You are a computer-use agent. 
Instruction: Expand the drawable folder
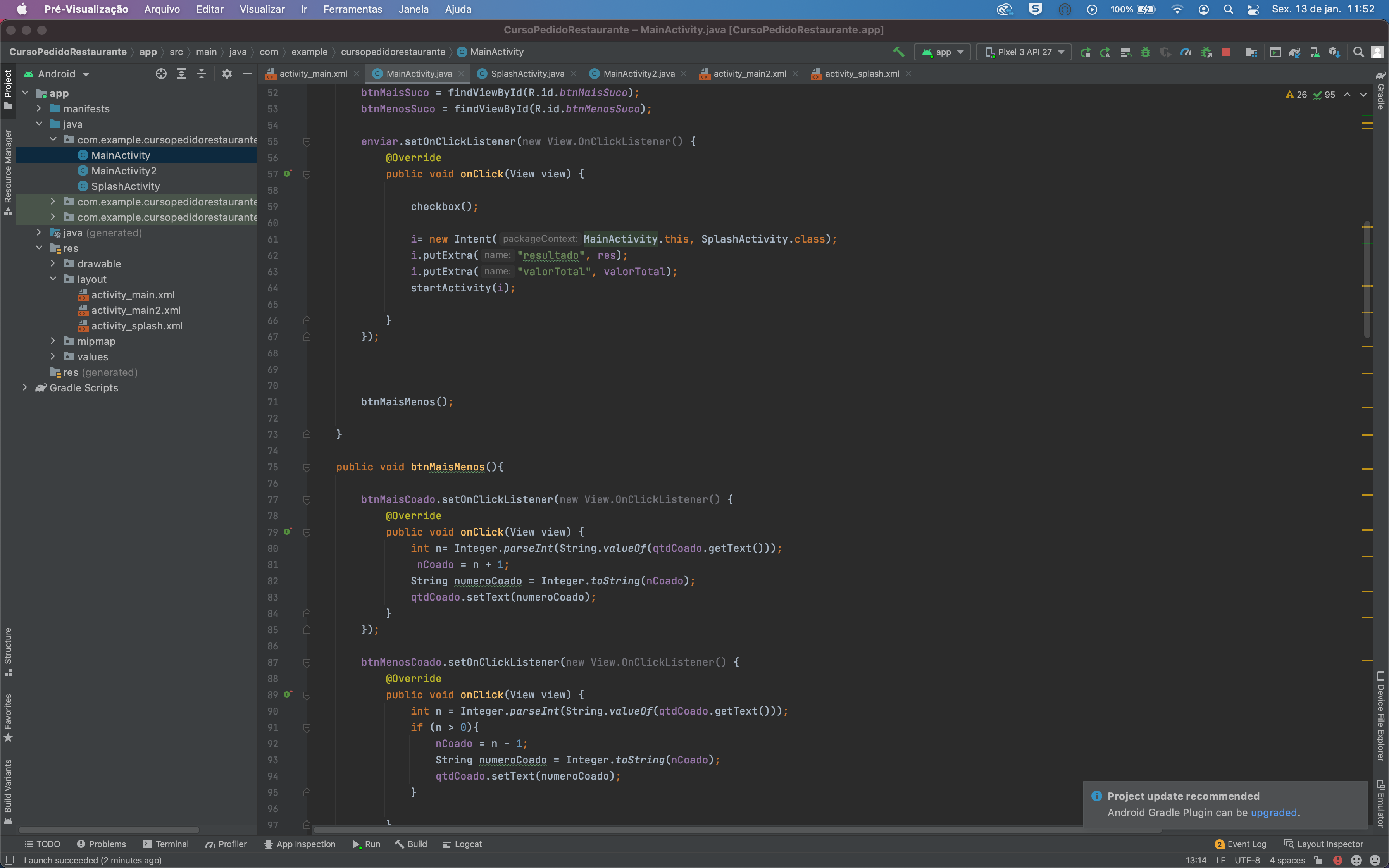53,263
